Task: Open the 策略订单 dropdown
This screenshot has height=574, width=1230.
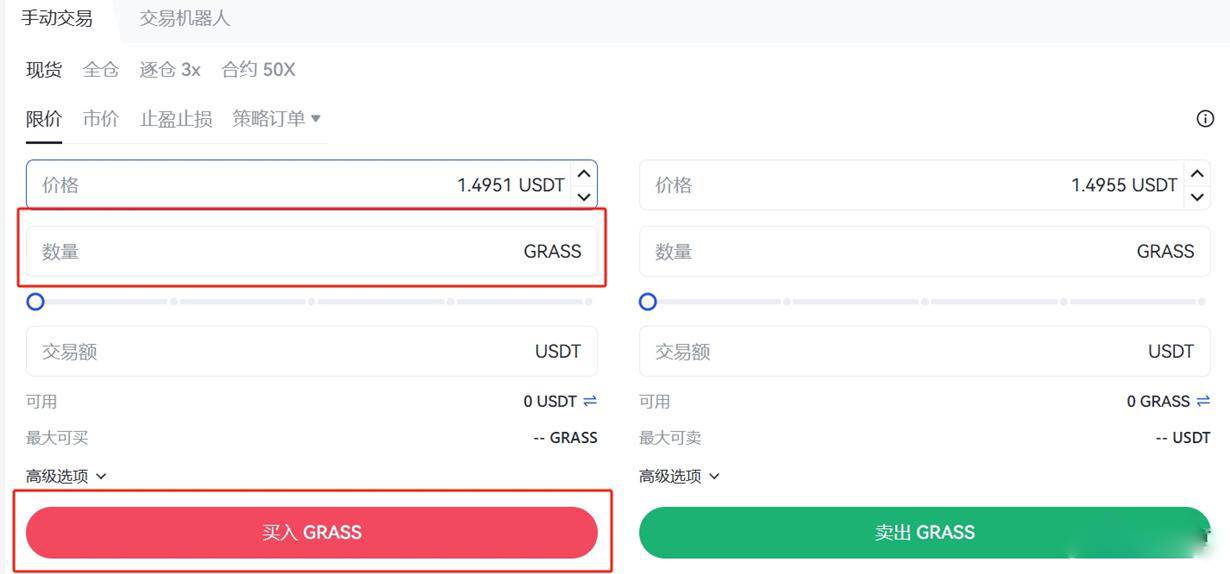Action: tap(277, 119)
